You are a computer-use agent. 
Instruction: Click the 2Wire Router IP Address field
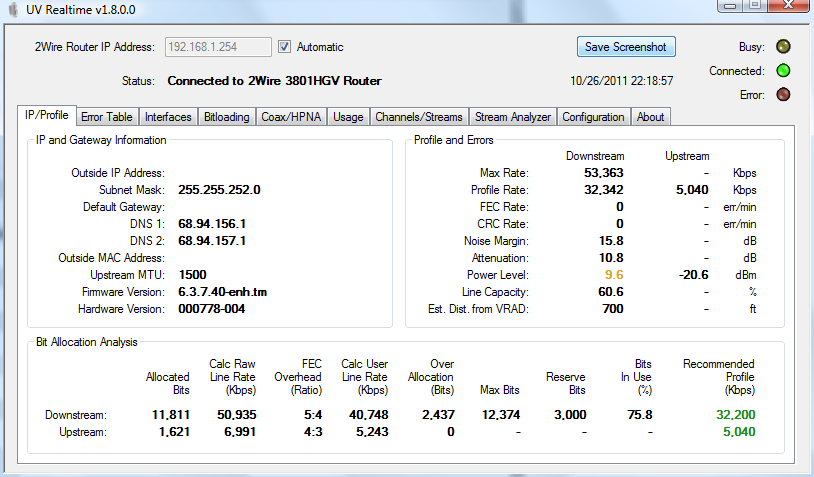click(217, 47)
